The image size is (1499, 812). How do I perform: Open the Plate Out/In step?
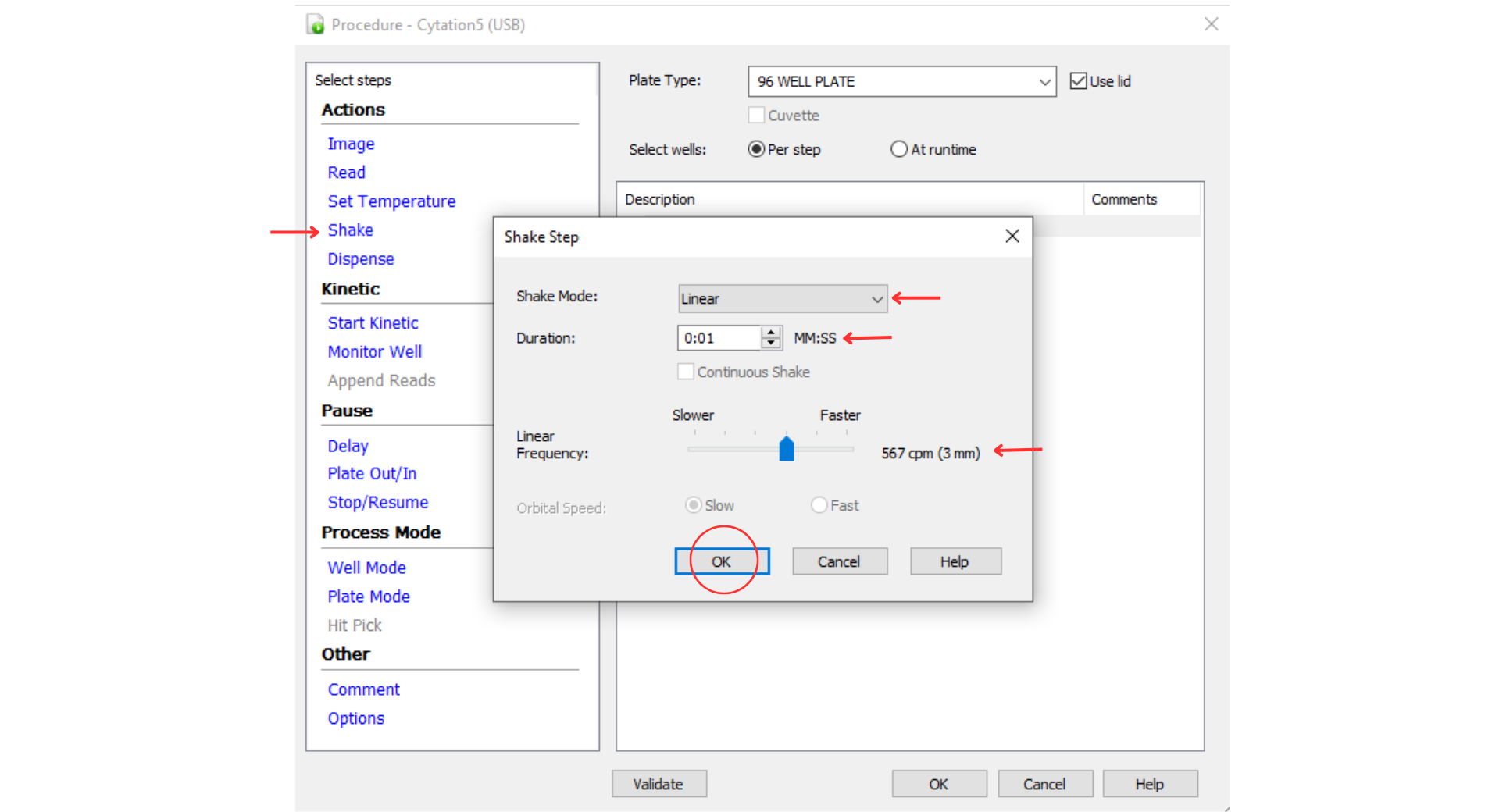tap(372, 474)
